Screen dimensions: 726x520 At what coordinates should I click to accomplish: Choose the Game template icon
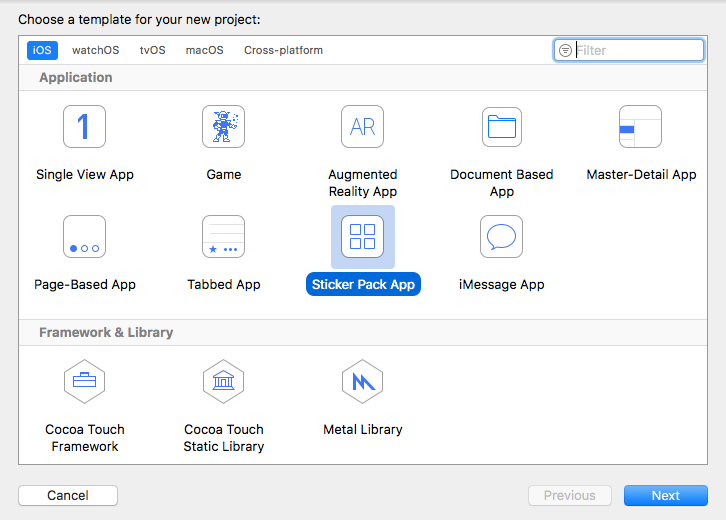tap(224, 126)
